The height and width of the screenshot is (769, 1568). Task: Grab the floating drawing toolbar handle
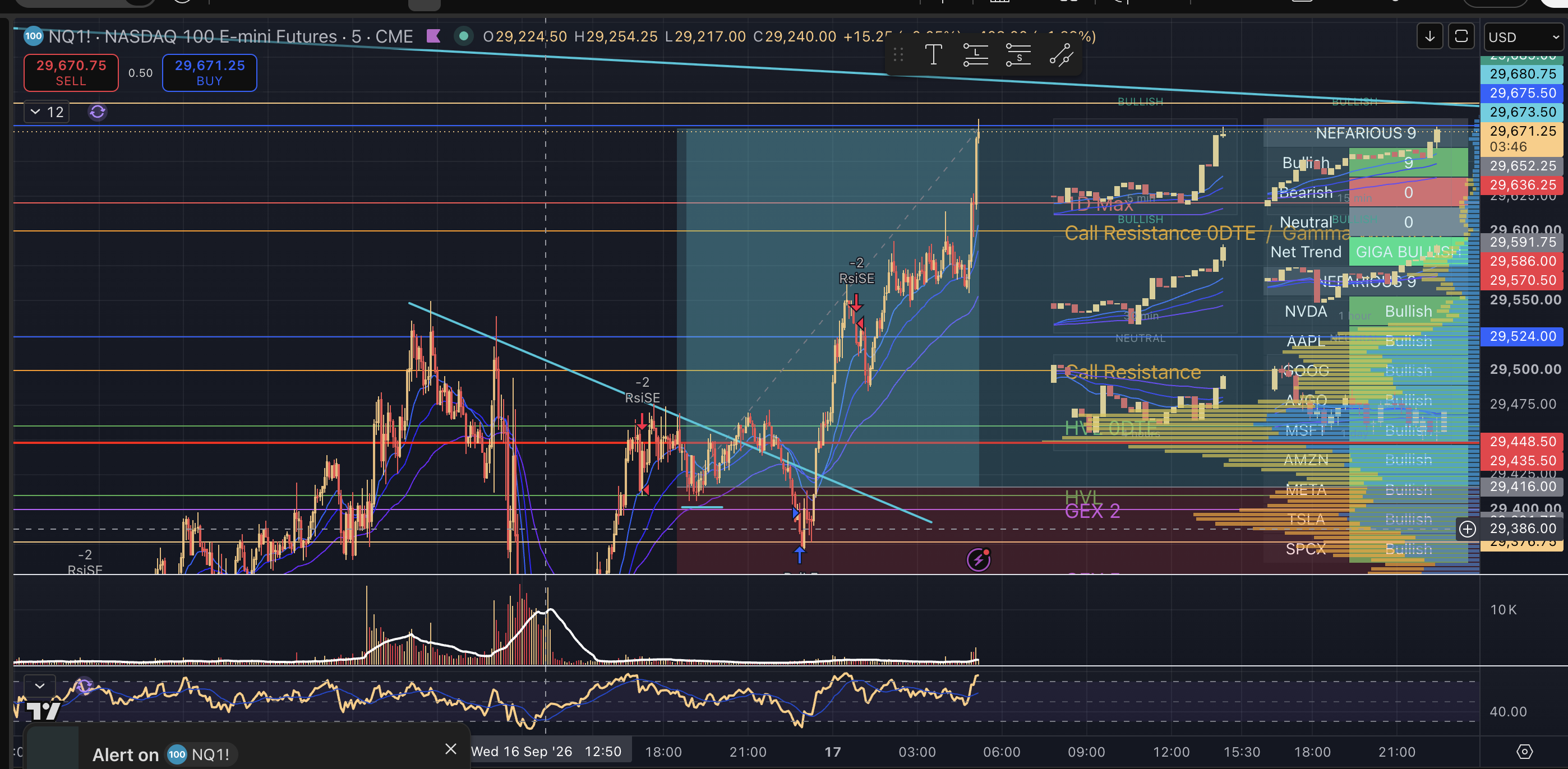(x=898, y=55)
